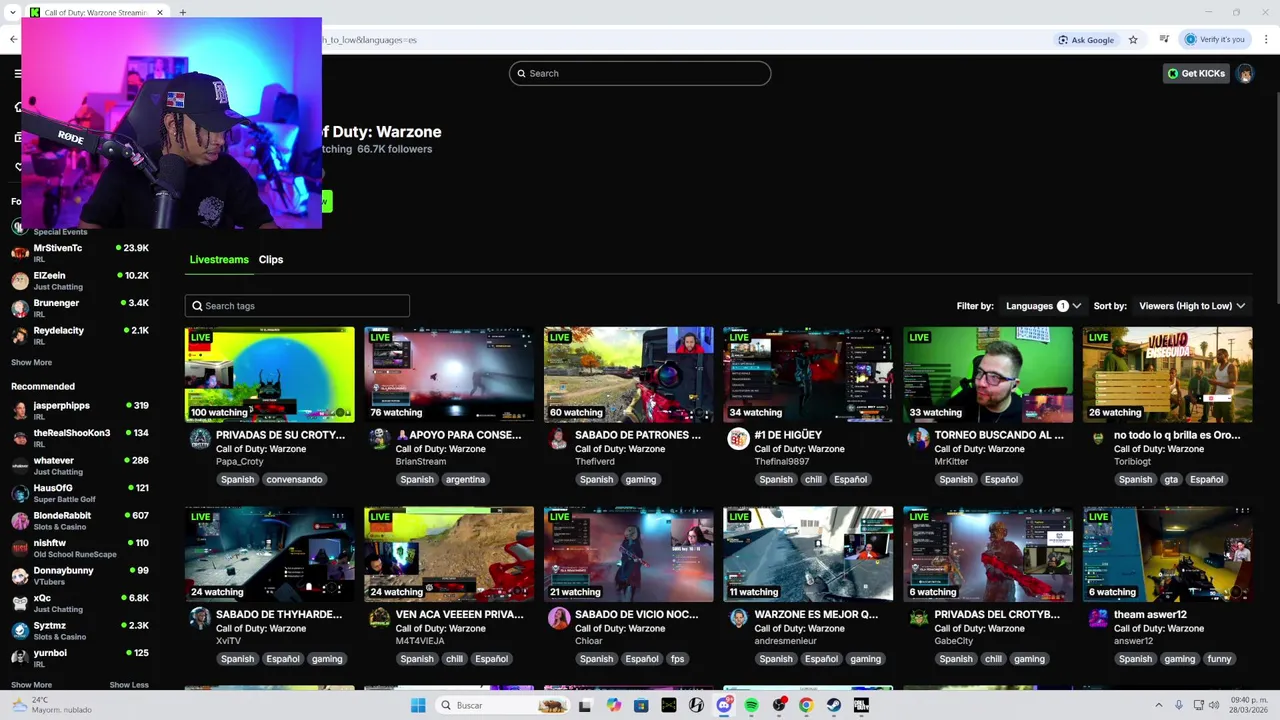Open Spotify from the taskbar
The image size is (1280, 720).
tap(751, 705)
